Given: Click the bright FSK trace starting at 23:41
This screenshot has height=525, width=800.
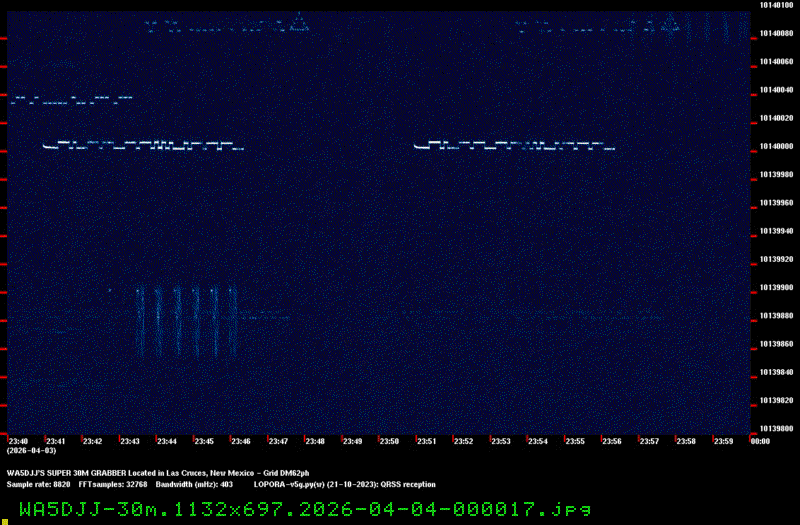Looking at the screenshot, I should (x=143, y=145).
